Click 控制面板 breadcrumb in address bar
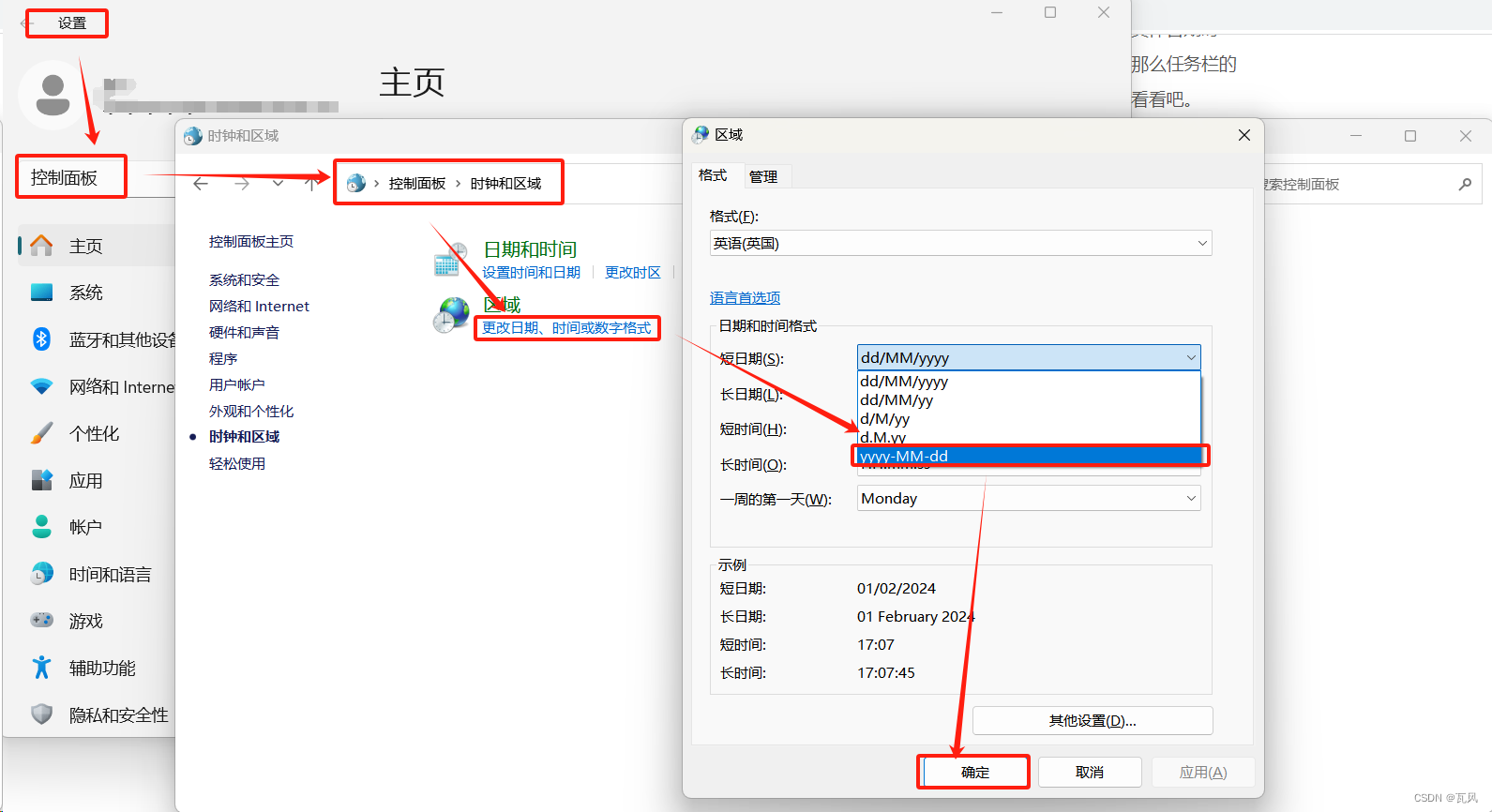This screenshot has height=812, width=1492. [x=417, y=184]
